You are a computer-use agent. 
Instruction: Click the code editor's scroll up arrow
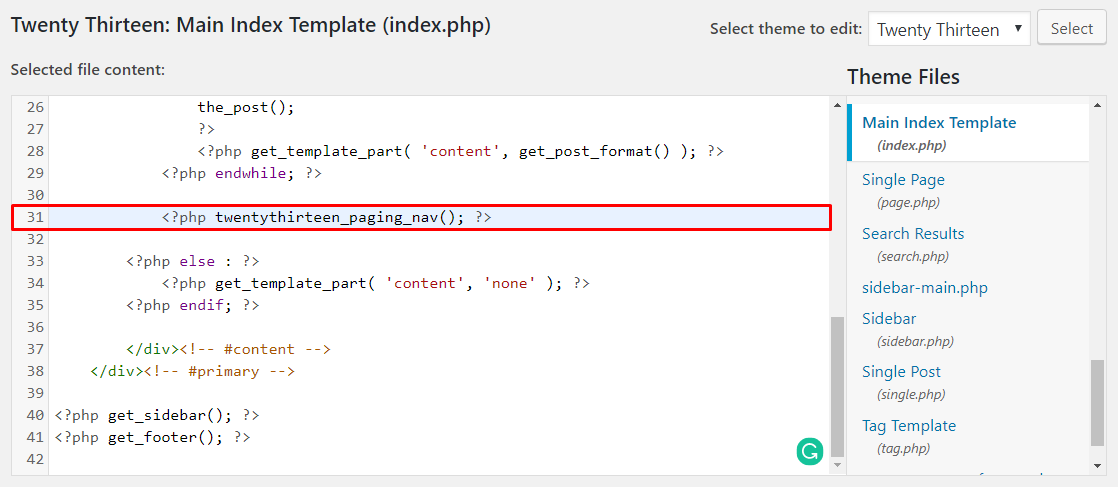pos(837,104)
